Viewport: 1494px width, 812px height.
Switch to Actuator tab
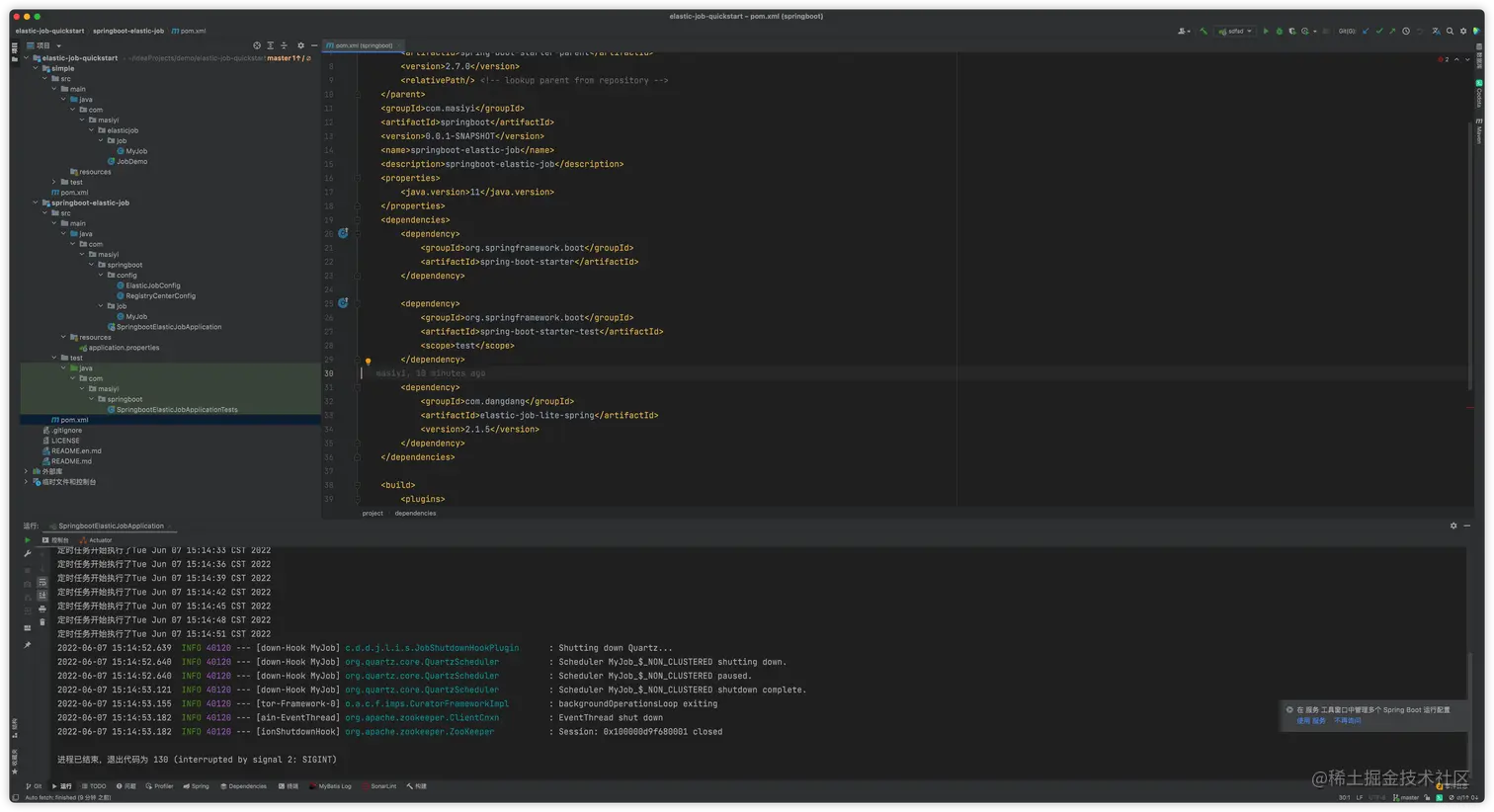pyautogui.click(x=96, y=540)
